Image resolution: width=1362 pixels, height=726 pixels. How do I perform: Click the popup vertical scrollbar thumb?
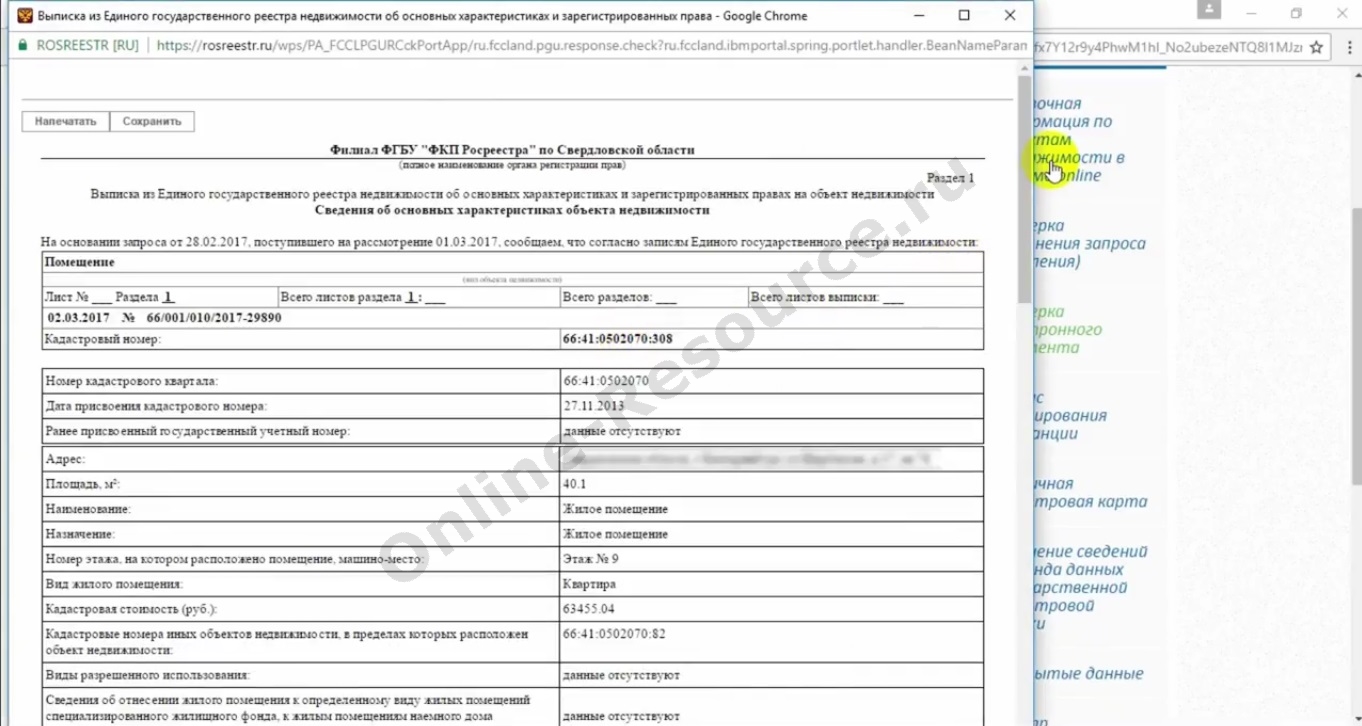1024,188
